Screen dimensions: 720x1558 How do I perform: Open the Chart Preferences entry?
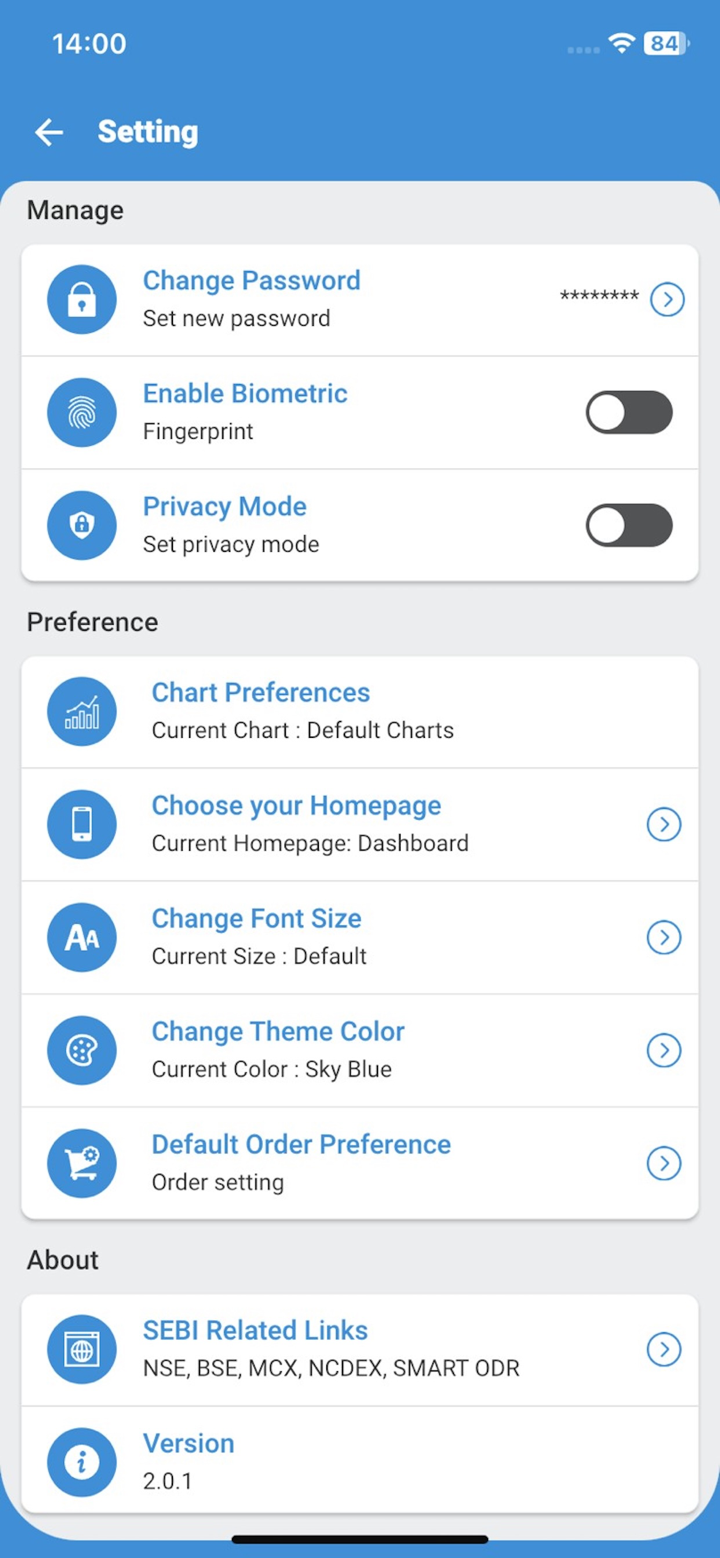click(x=261, y=693)
